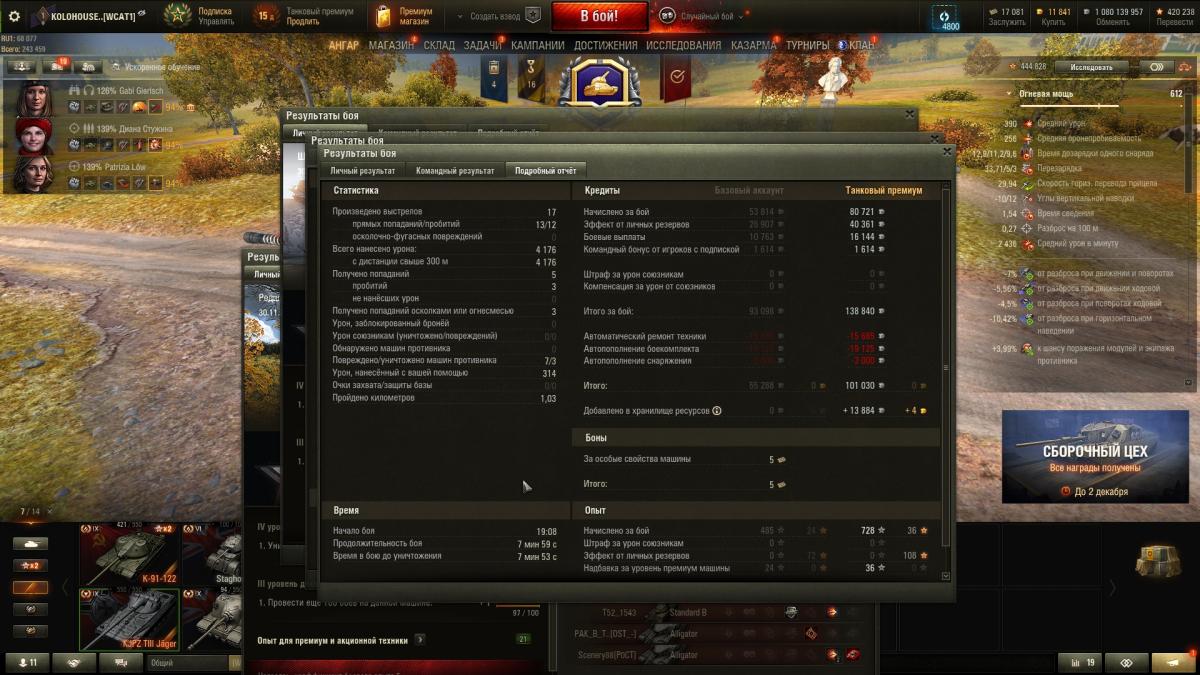Open crew member Диана Стужина
The height and width of the screenshot is (675, 1200).
click(x=100, y=137)
